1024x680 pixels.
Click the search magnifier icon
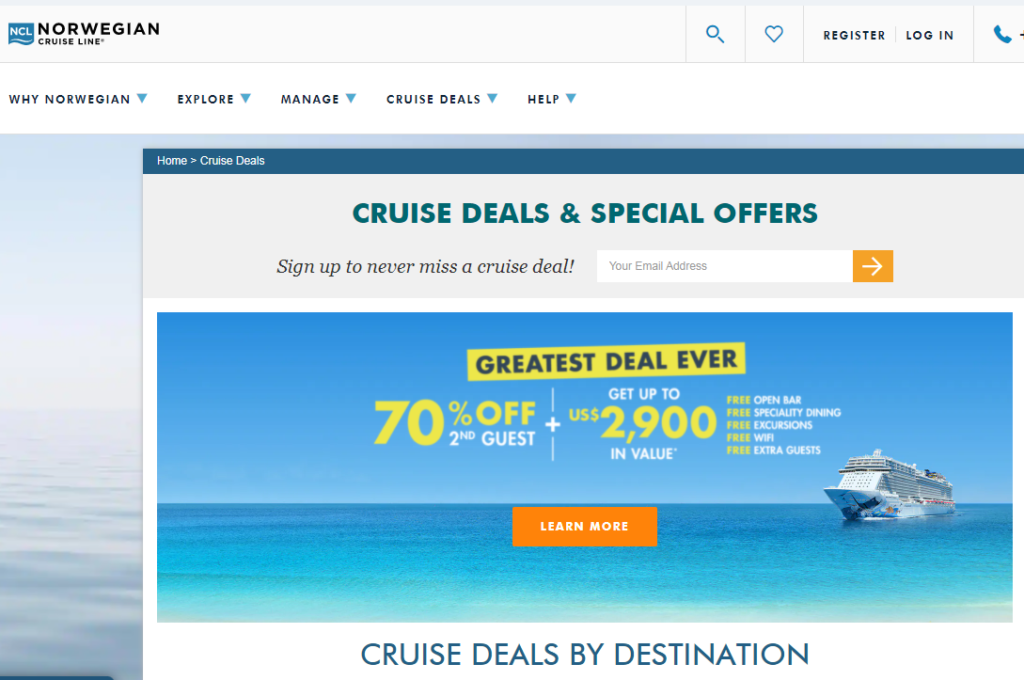coord(715,34)
